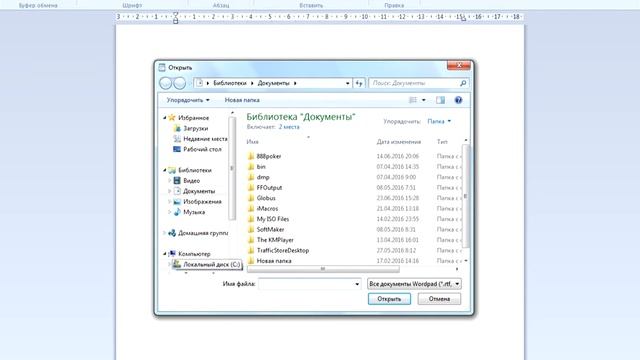
Task: Select the My ISO Files folder icon
Action: coord(251,219)
